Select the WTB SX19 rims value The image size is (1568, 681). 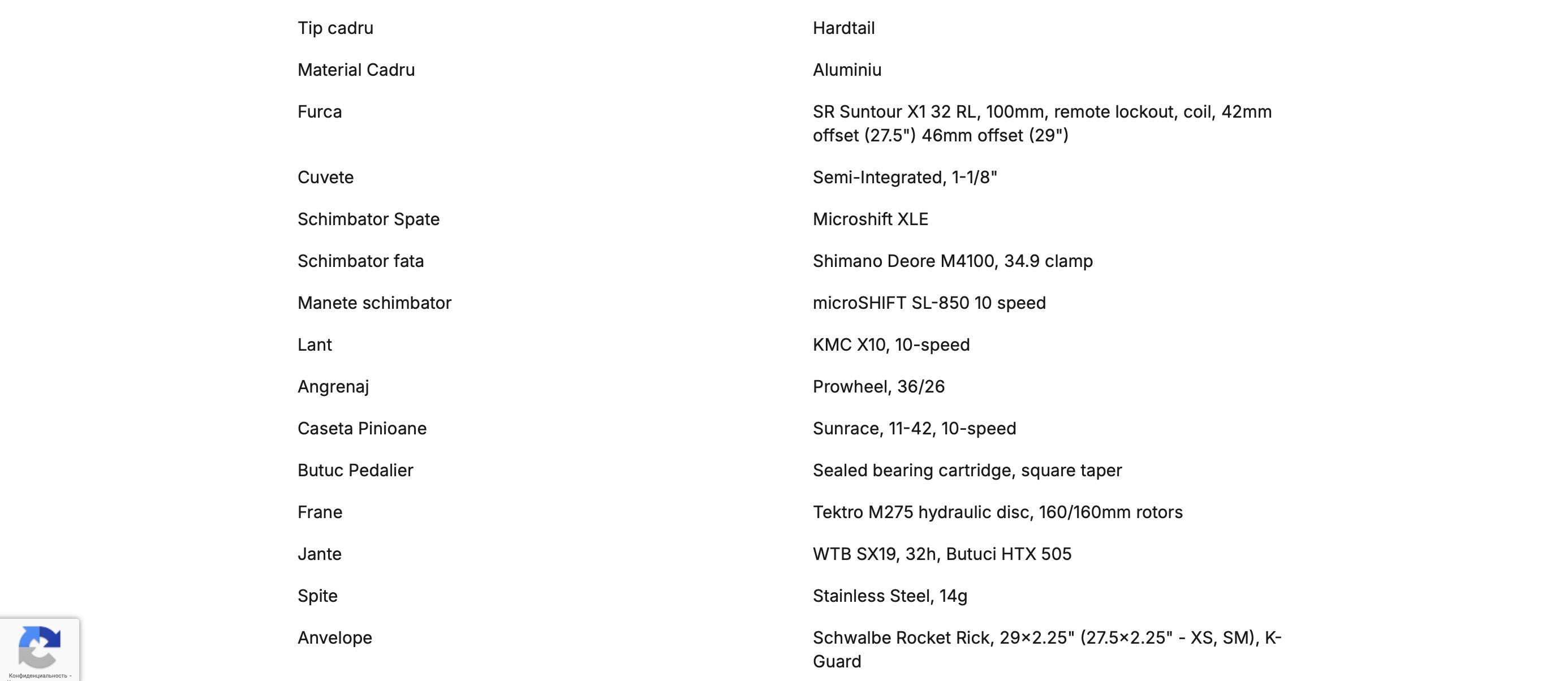coord(942,554)
